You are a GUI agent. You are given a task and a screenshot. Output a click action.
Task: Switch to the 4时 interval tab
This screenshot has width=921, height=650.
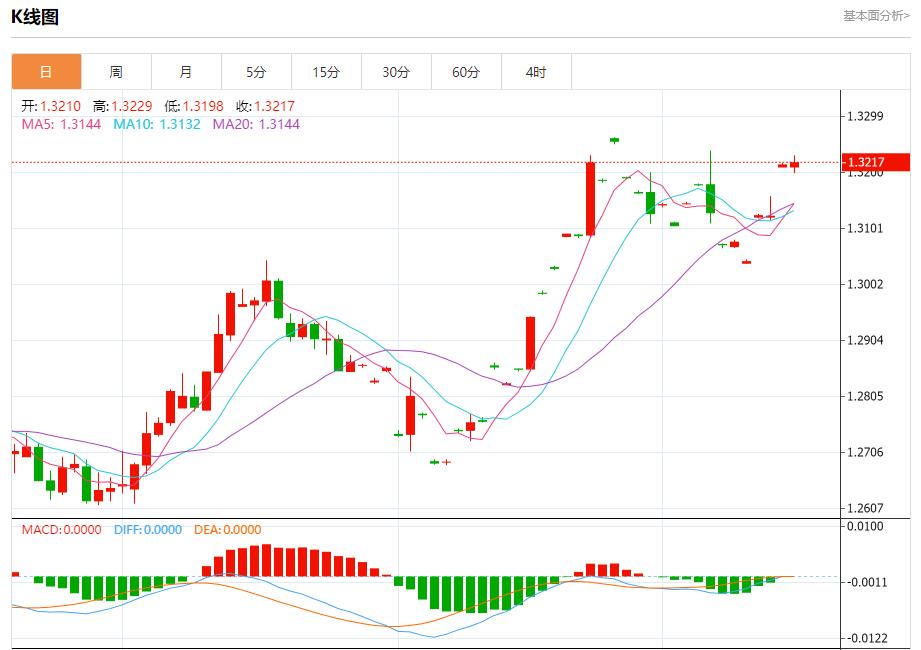pyautogui.click(x=536, y=72)
